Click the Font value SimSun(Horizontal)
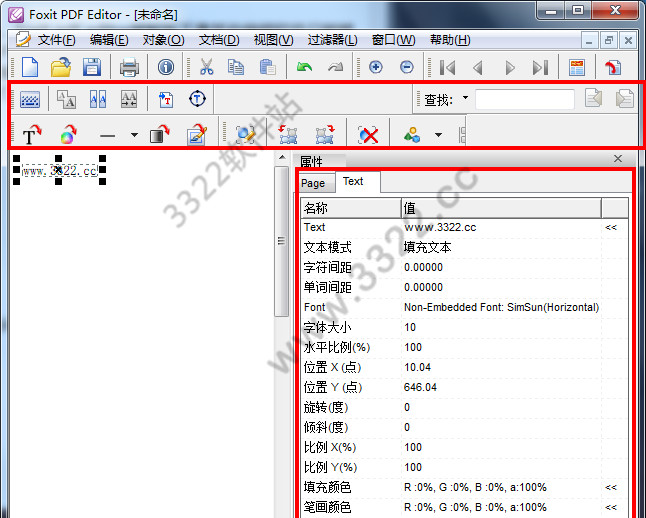 (x=501, y=307)
